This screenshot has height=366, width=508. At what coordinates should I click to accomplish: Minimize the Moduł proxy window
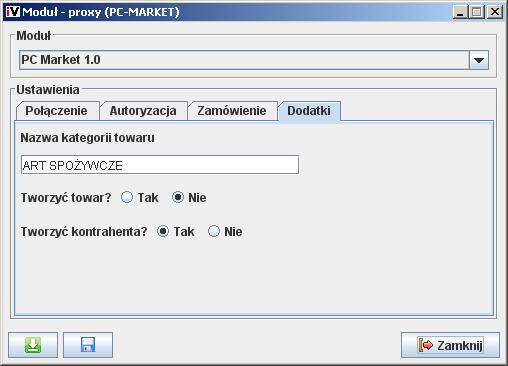tap(460, 12)
